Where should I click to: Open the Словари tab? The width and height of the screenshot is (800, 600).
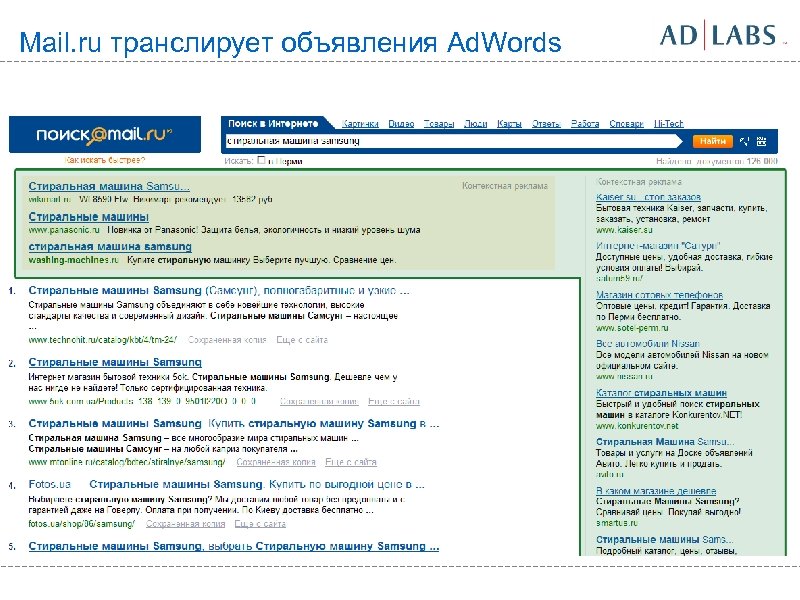[626, 123]
